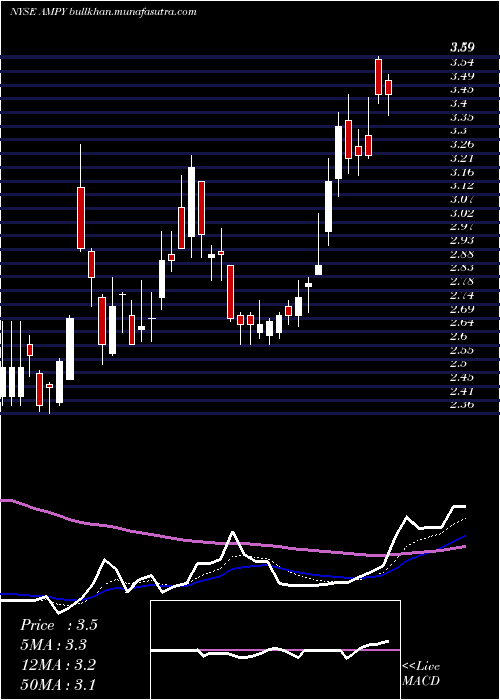
Task: Click the 3.02 price axis label
Action: (x=462, y=212)
